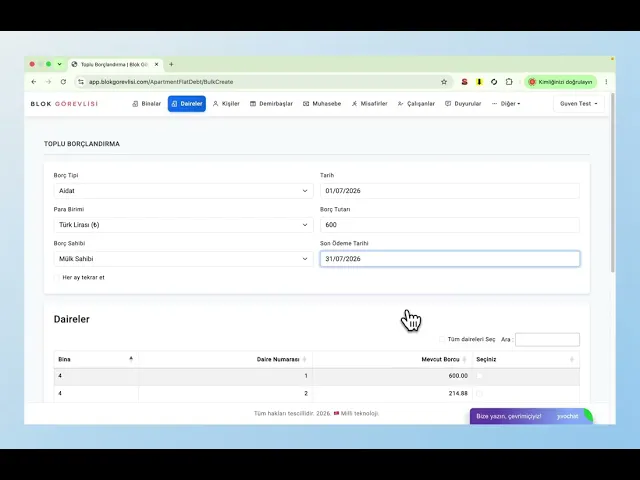The height and width of the screenshot is (480, 640).
Task: Open the Misafirler menu
Action: [x=370, y=104]
